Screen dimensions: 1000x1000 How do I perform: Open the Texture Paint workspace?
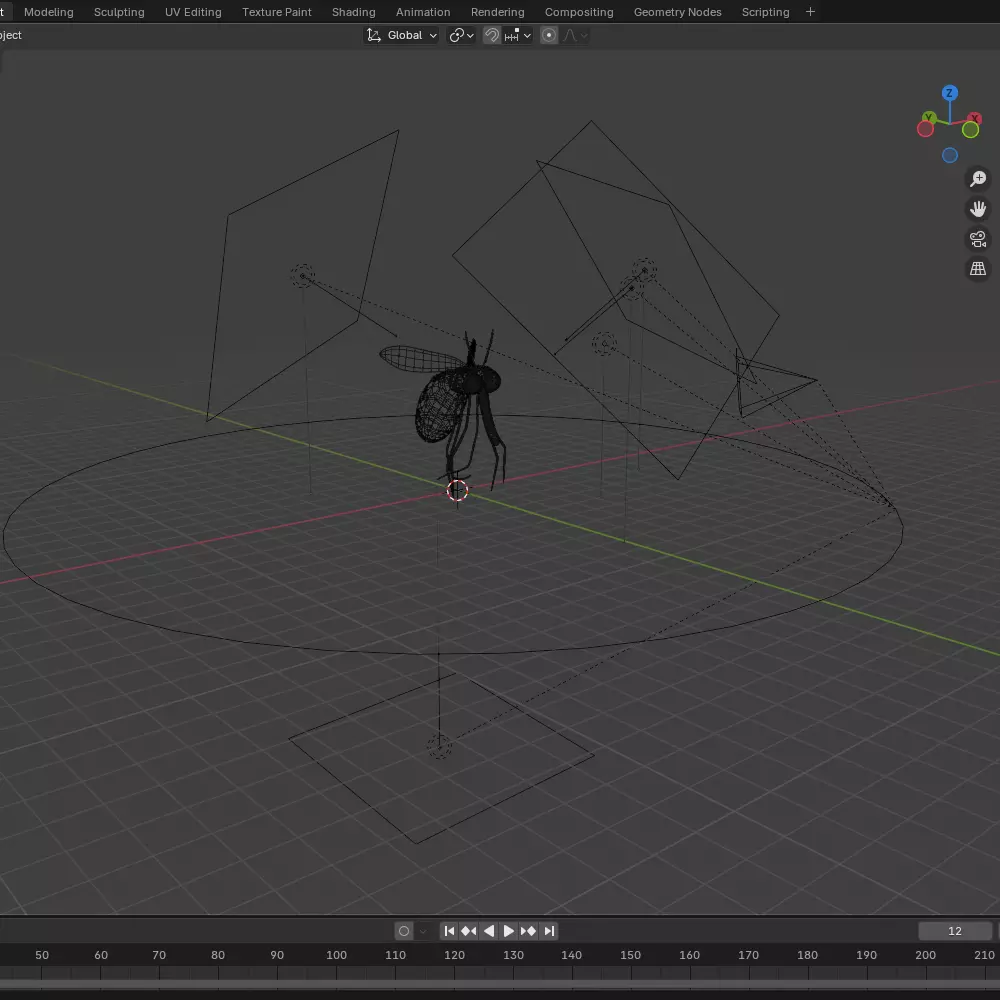[x=277, y=12]
